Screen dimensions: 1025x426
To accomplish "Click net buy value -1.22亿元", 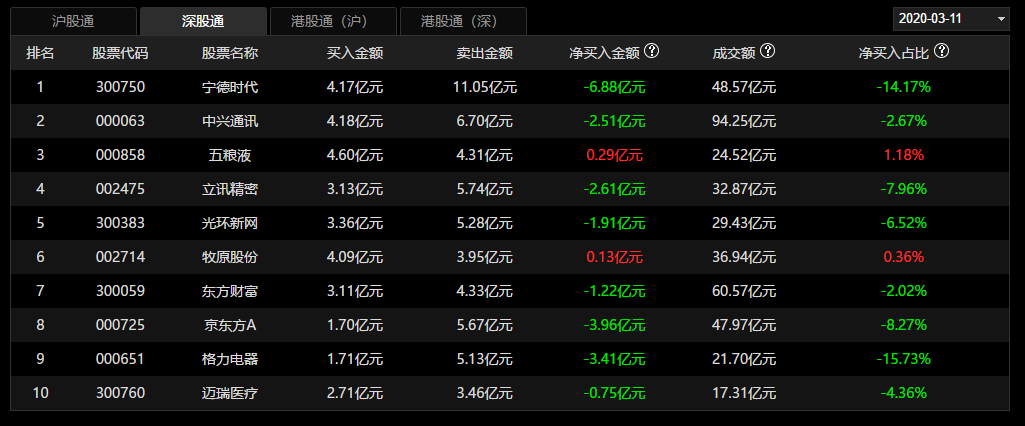I will (614, 291).
